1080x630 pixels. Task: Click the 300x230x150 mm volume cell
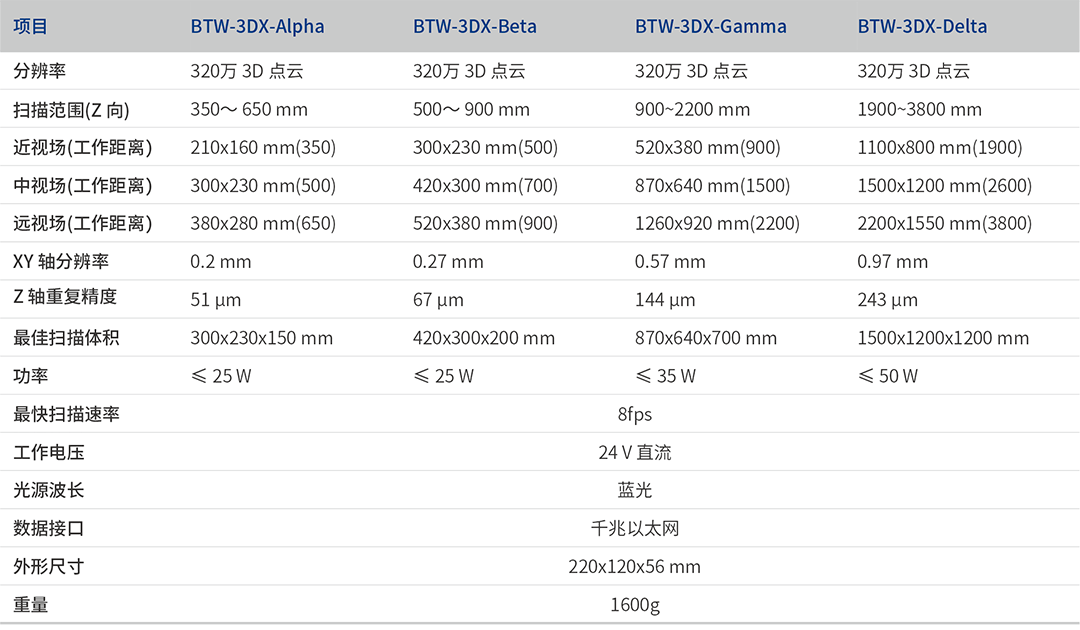pyautogui.click(x=261, y=338)
